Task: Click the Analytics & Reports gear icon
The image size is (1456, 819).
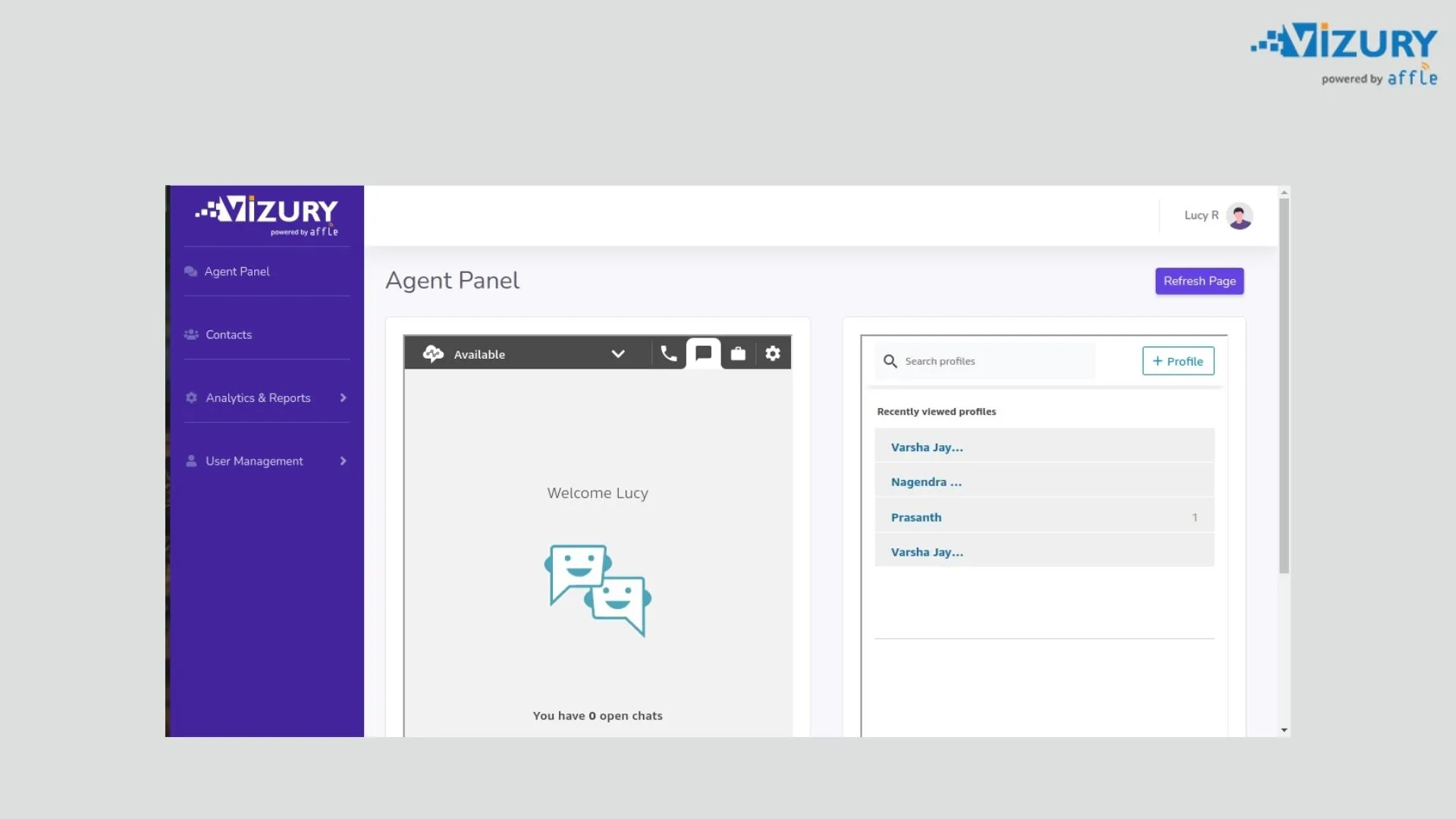Action: (191, 397)
